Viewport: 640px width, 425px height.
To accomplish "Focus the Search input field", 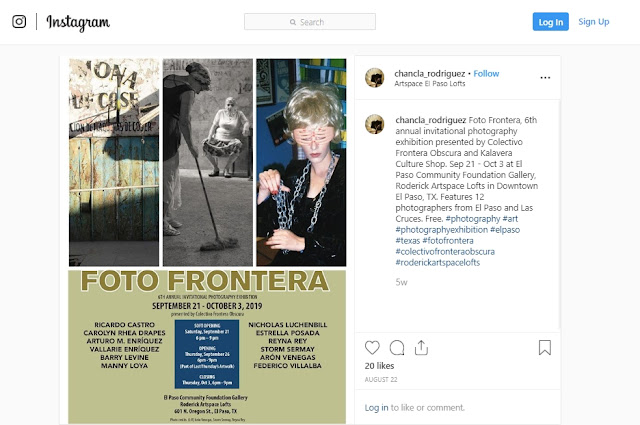I will coord(310,22).
